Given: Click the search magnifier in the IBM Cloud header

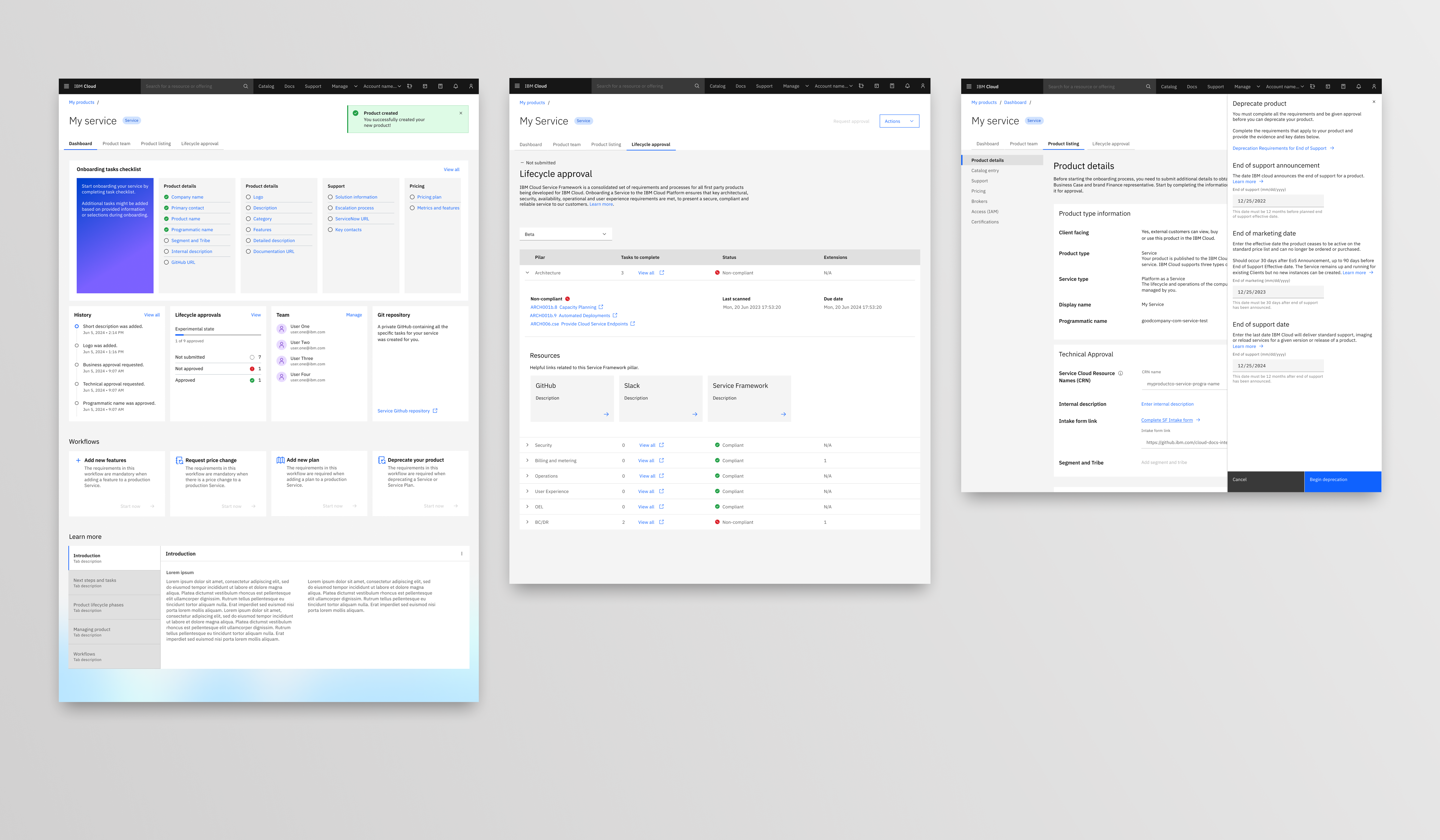Looking at the screenshot, I should (246, 86).
